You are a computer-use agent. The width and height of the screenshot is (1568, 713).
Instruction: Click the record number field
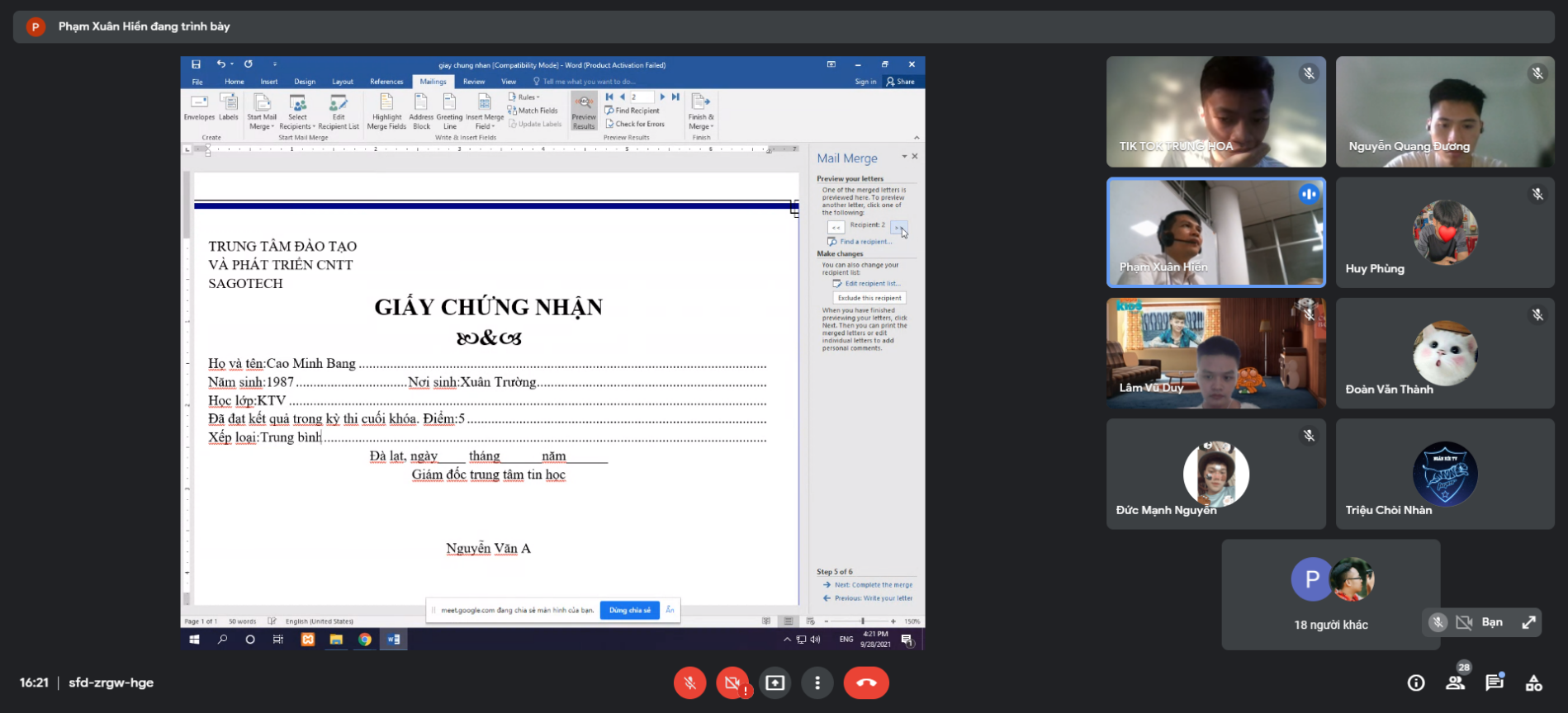[642, 97]
